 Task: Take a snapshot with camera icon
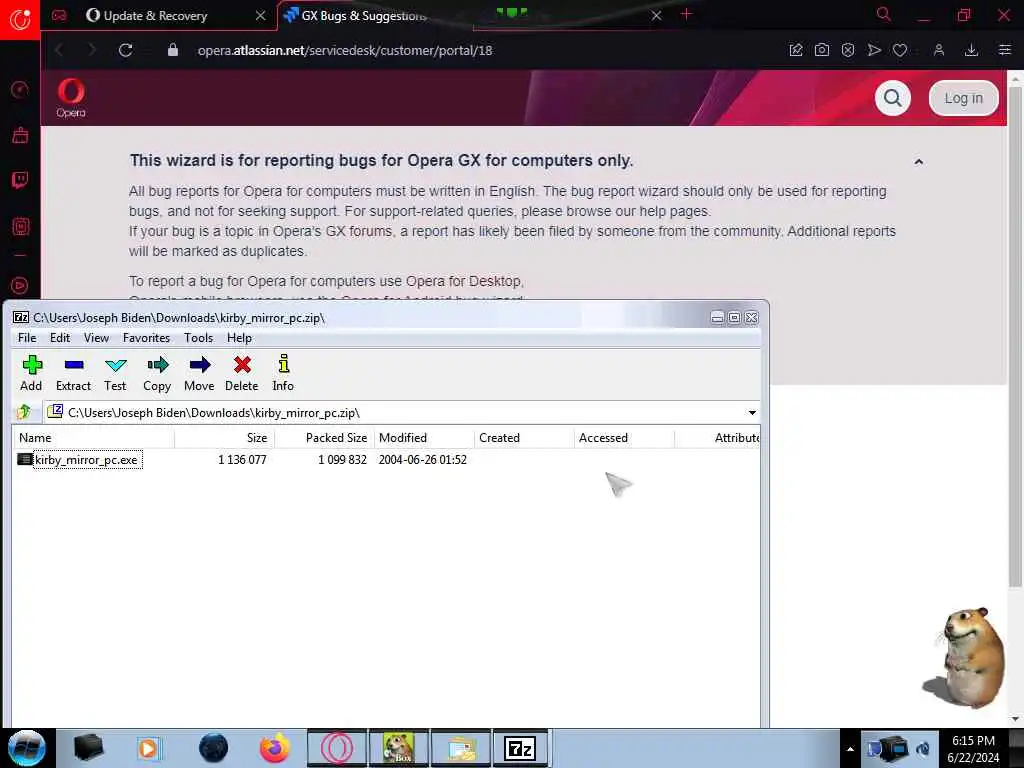click(822, 50)
